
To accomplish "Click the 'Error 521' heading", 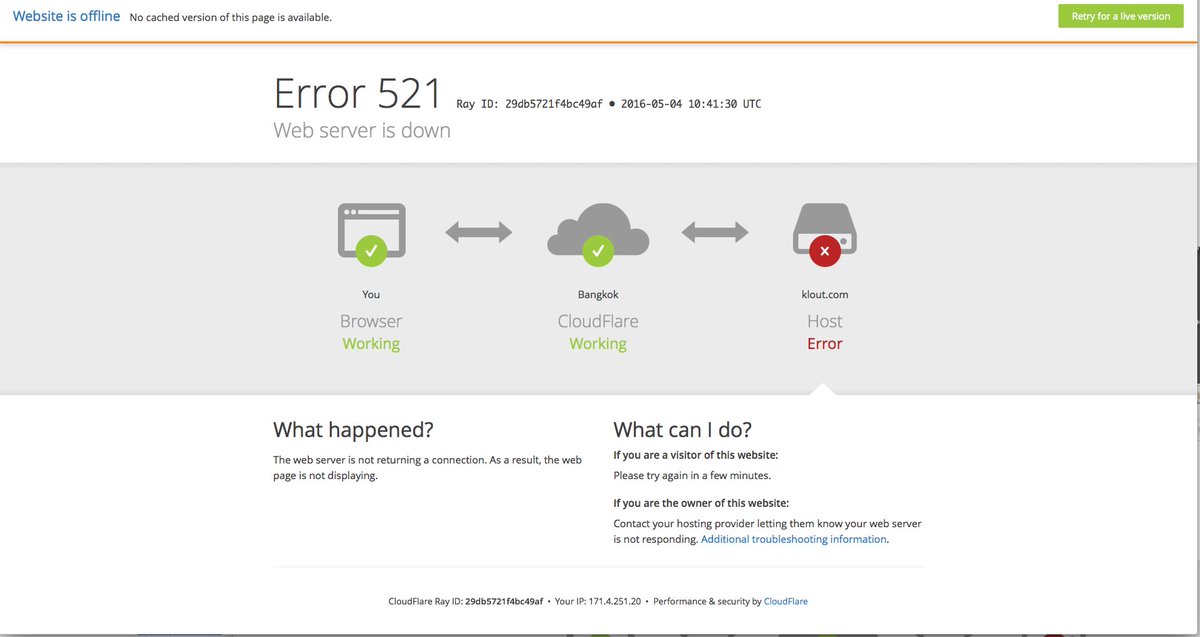I will click(x=358, y=93).
